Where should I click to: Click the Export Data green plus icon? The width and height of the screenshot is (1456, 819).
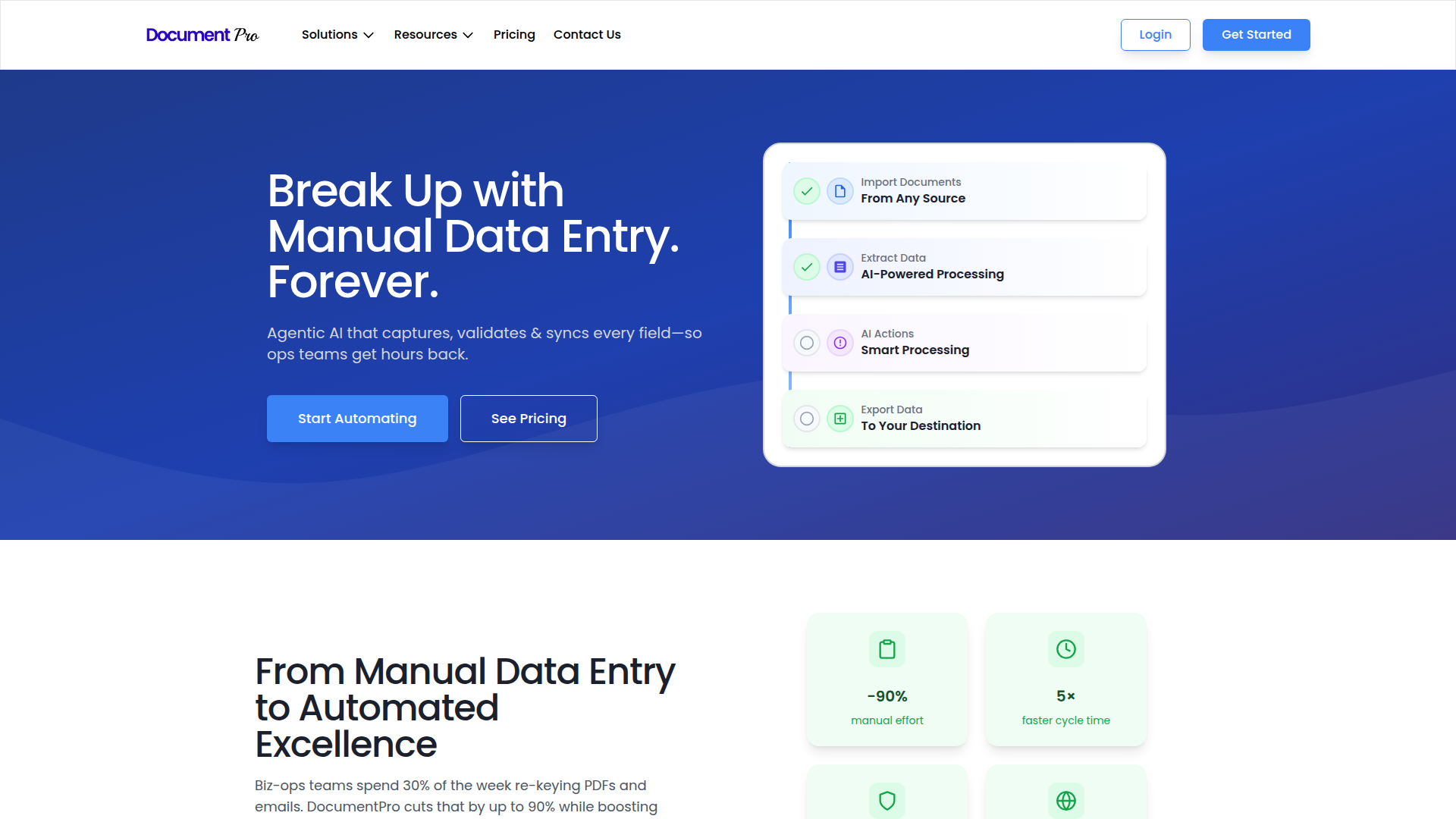point(840,419)
